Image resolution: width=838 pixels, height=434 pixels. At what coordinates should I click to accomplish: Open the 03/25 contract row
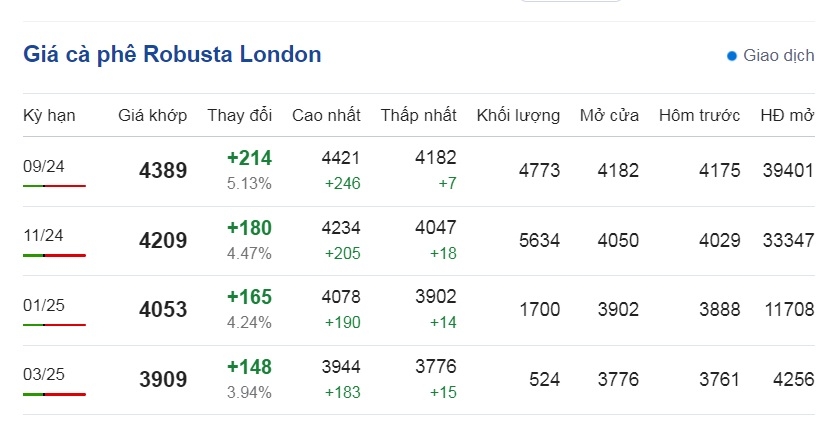pos(419,380)
